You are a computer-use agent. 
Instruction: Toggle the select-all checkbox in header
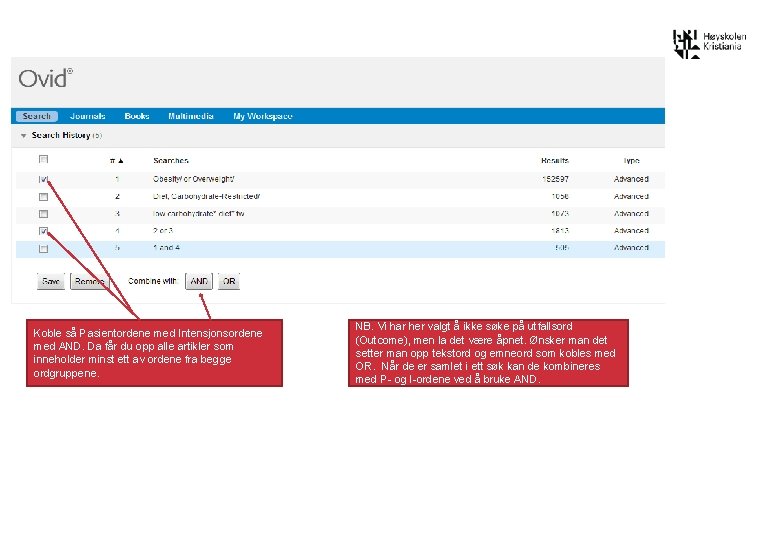(x=43, y=159)
